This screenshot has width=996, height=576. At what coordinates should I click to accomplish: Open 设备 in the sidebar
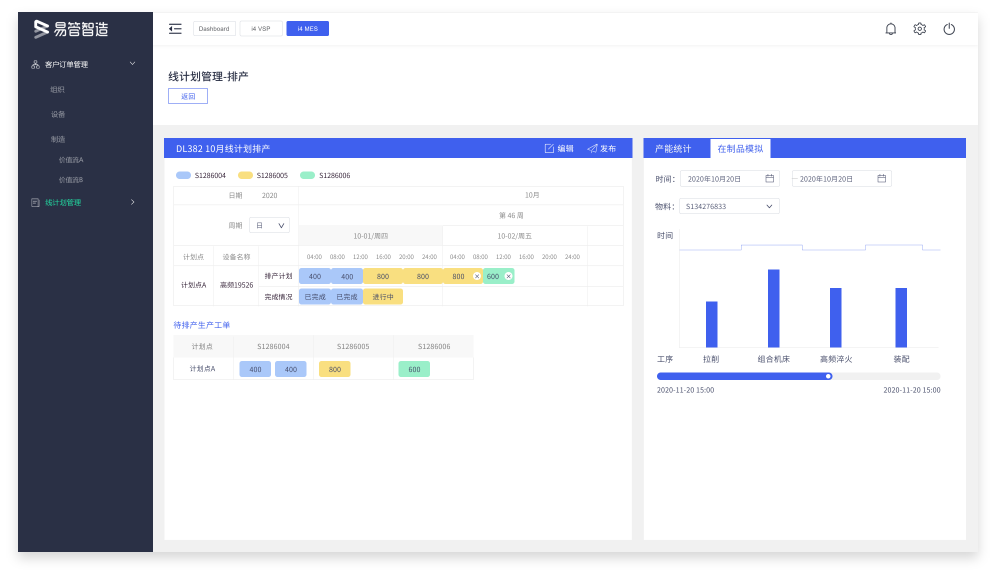58,114
